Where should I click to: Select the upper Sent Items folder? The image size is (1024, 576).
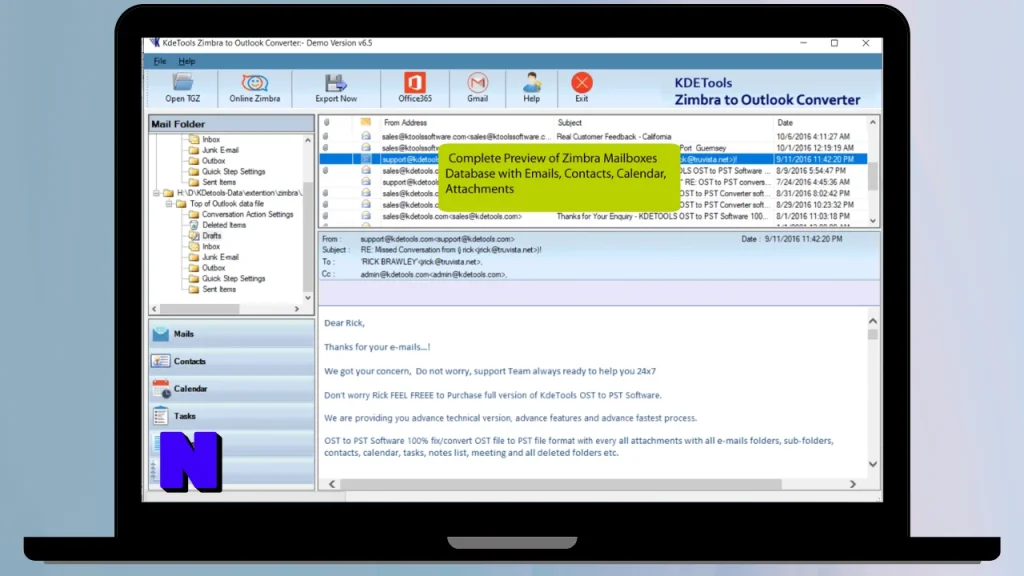click(219, 182)
